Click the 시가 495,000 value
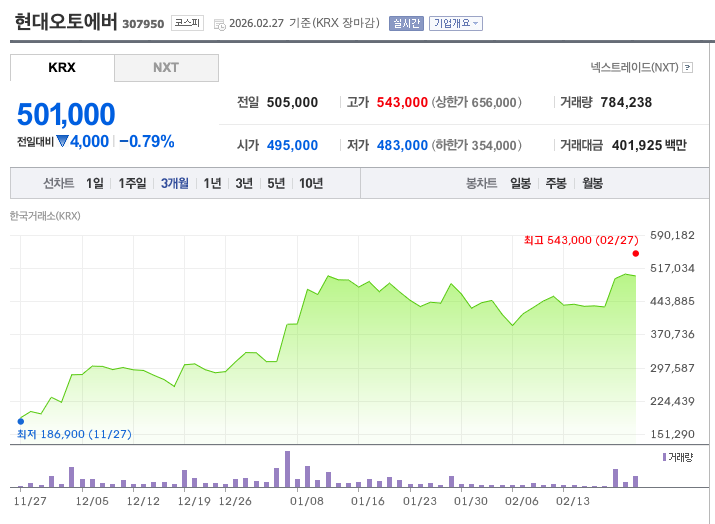The width and height of the screenshot is (715, 524). point(292,145)
